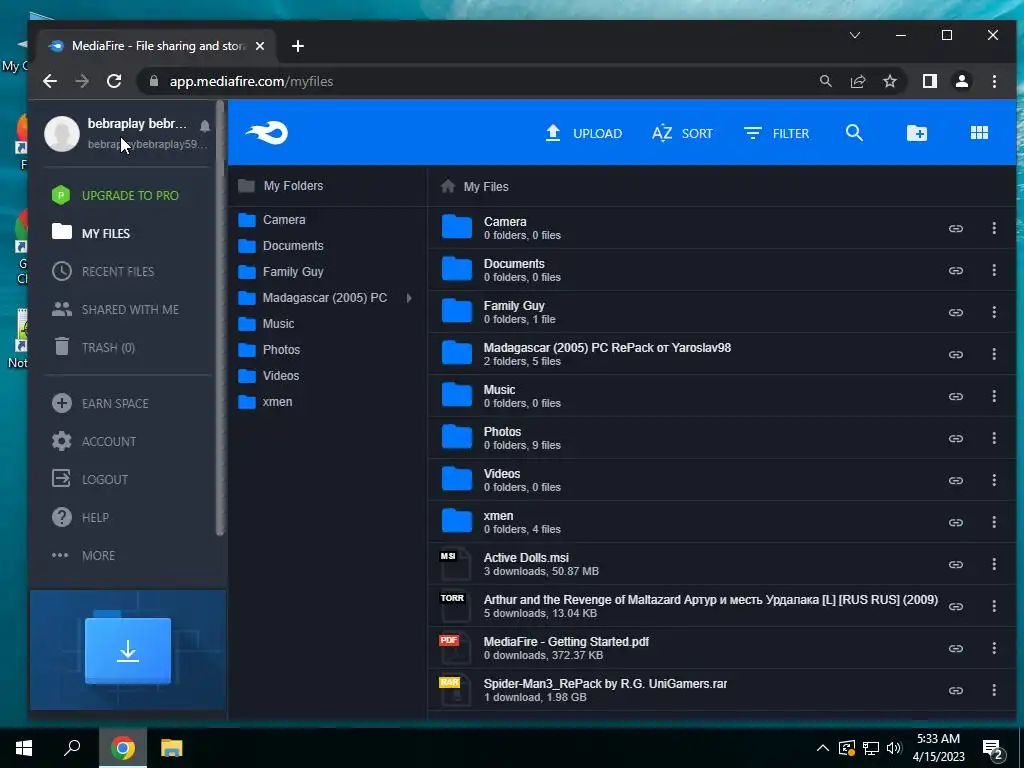The height and width of the screenshot is (768, 1024).
Task: Click the new folder icon in header
Action: pyautogui.click(x=917, y=133)
